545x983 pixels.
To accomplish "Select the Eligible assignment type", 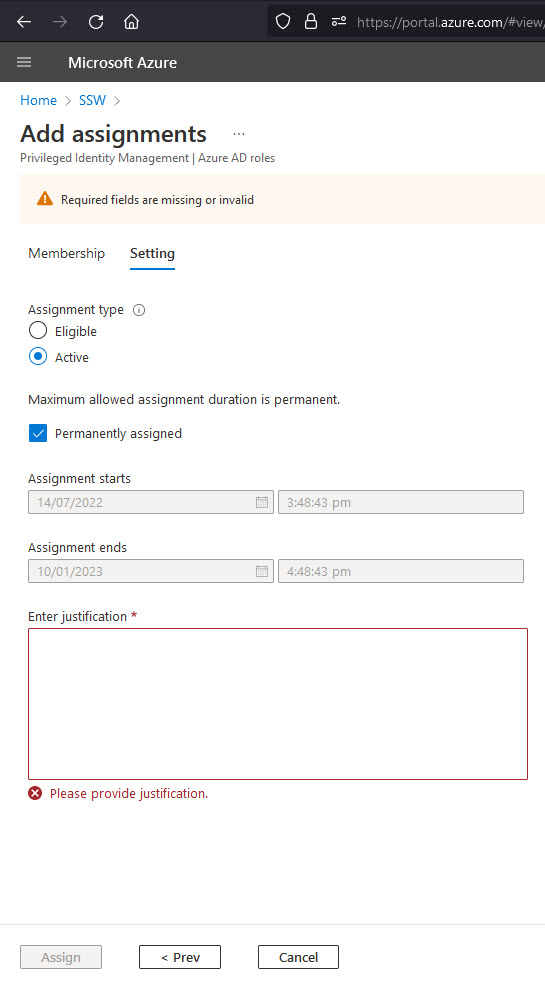I will (38, 330).
